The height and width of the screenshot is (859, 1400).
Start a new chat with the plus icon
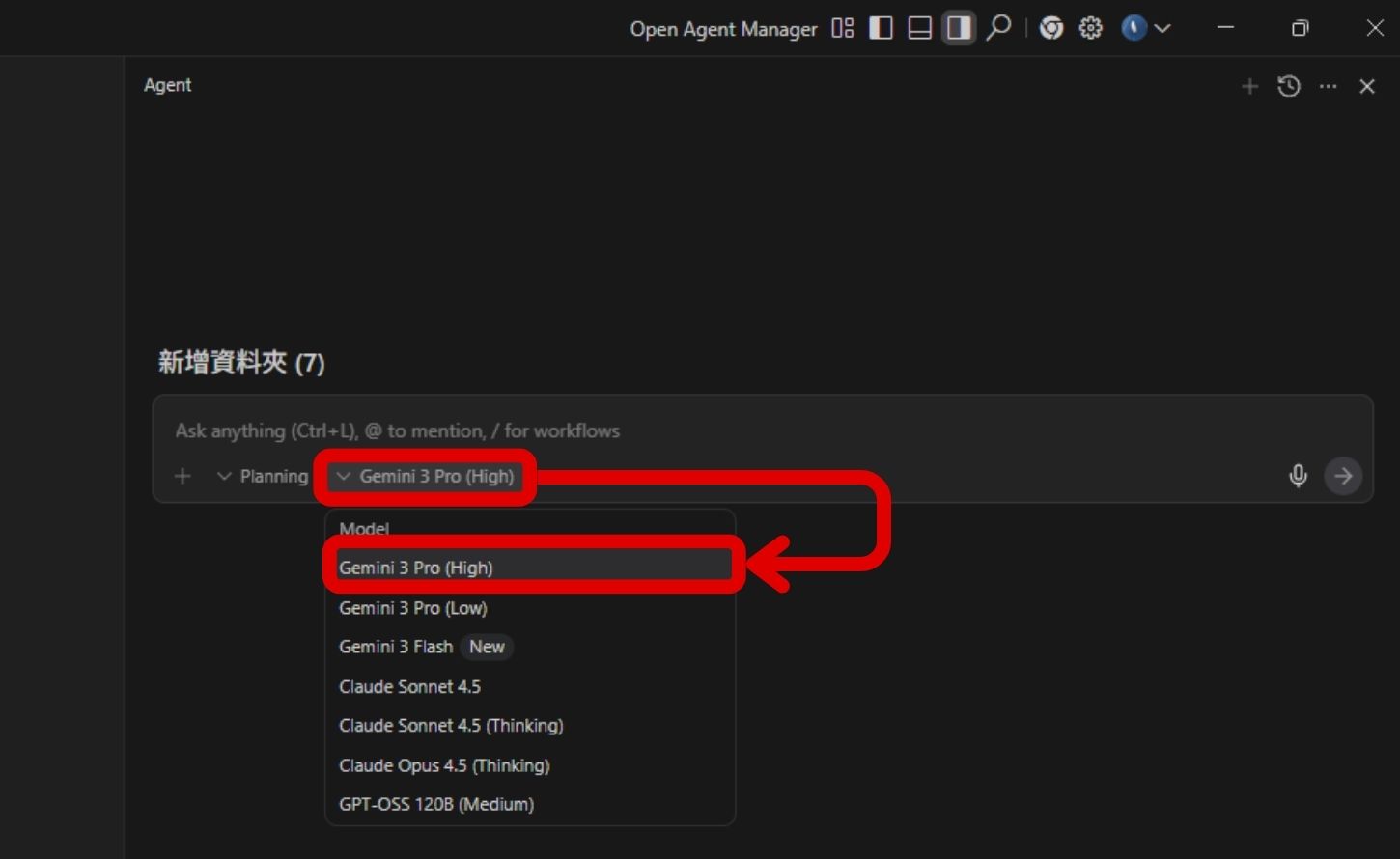(x=1248, y=86)
